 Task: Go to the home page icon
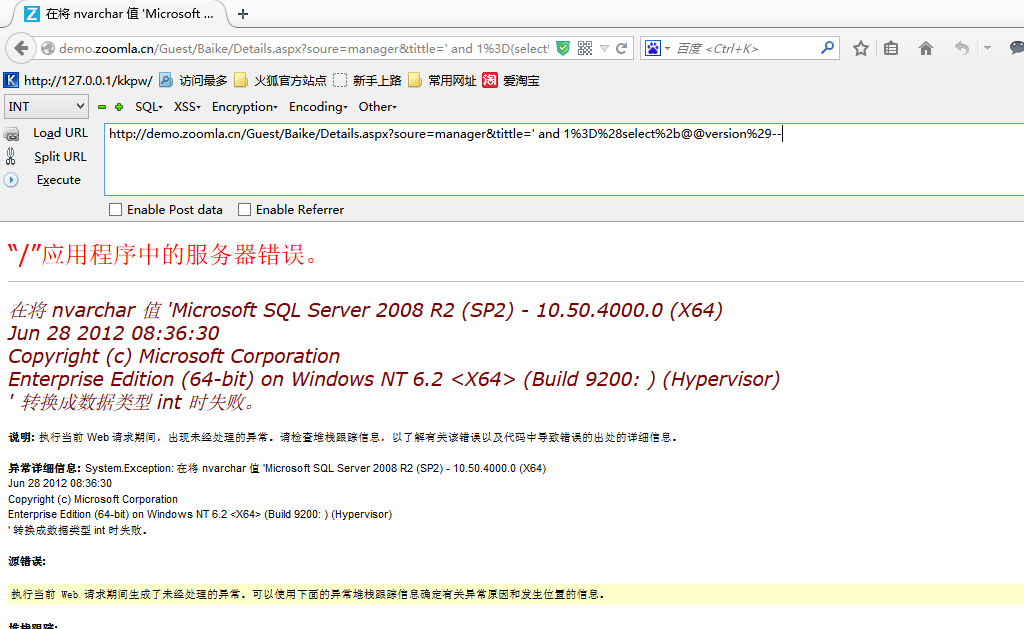click(x=925, y=48)
